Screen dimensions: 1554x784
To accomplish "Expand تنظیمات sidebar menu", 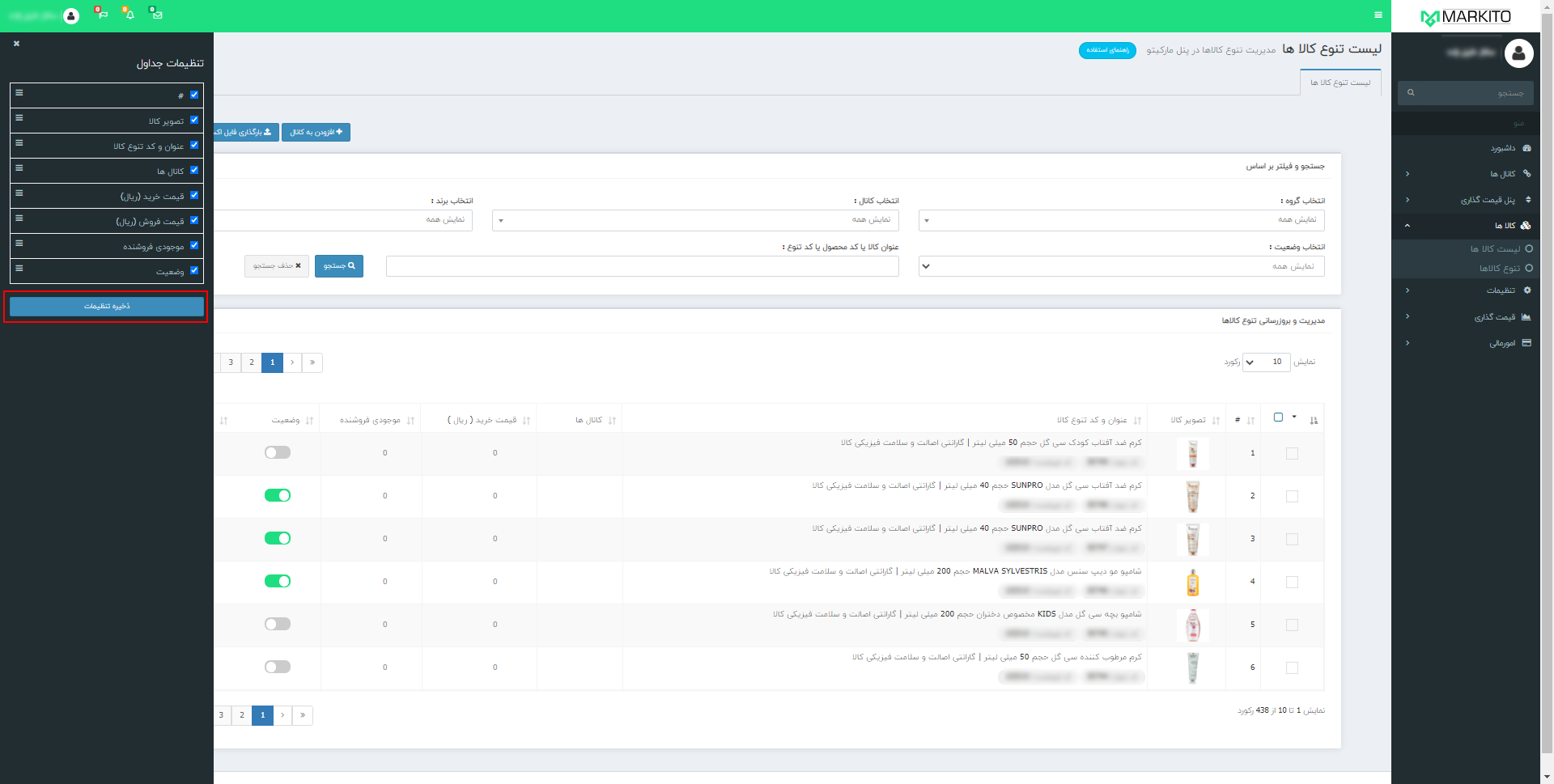I will coord(1466,290).
